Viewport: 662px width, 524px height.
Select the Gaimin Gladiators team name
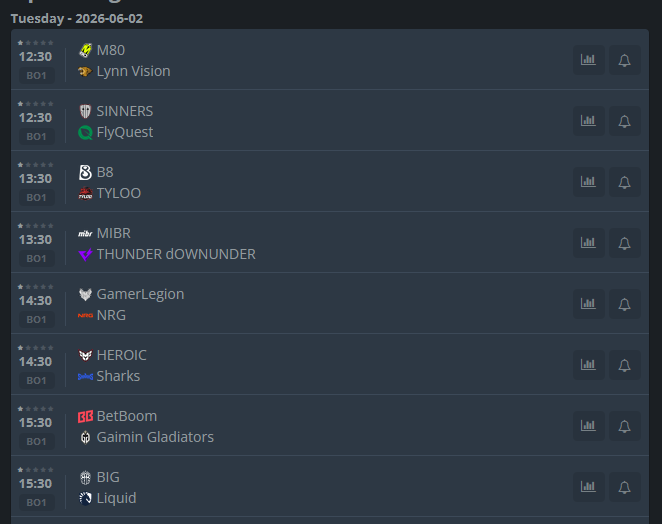click(155, 437)
